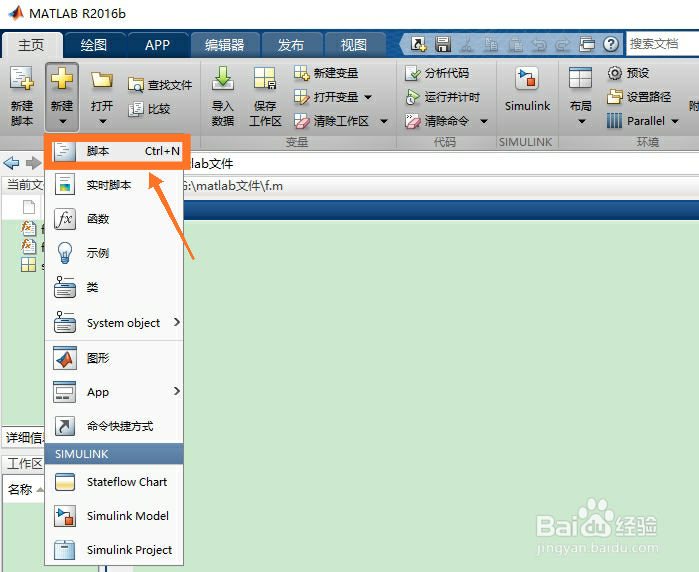The width and height of the screenshot is (699, 572).
Task: Switch to the 发布 tab
Action: pyautogui.click(x=291, y=45)
